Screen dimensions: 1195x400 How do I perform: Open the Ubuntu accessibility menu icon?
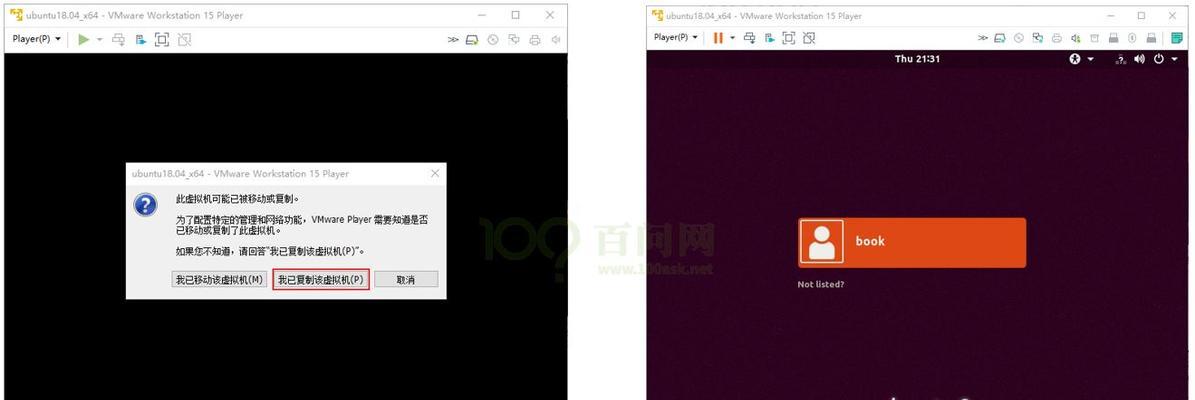1075,59
